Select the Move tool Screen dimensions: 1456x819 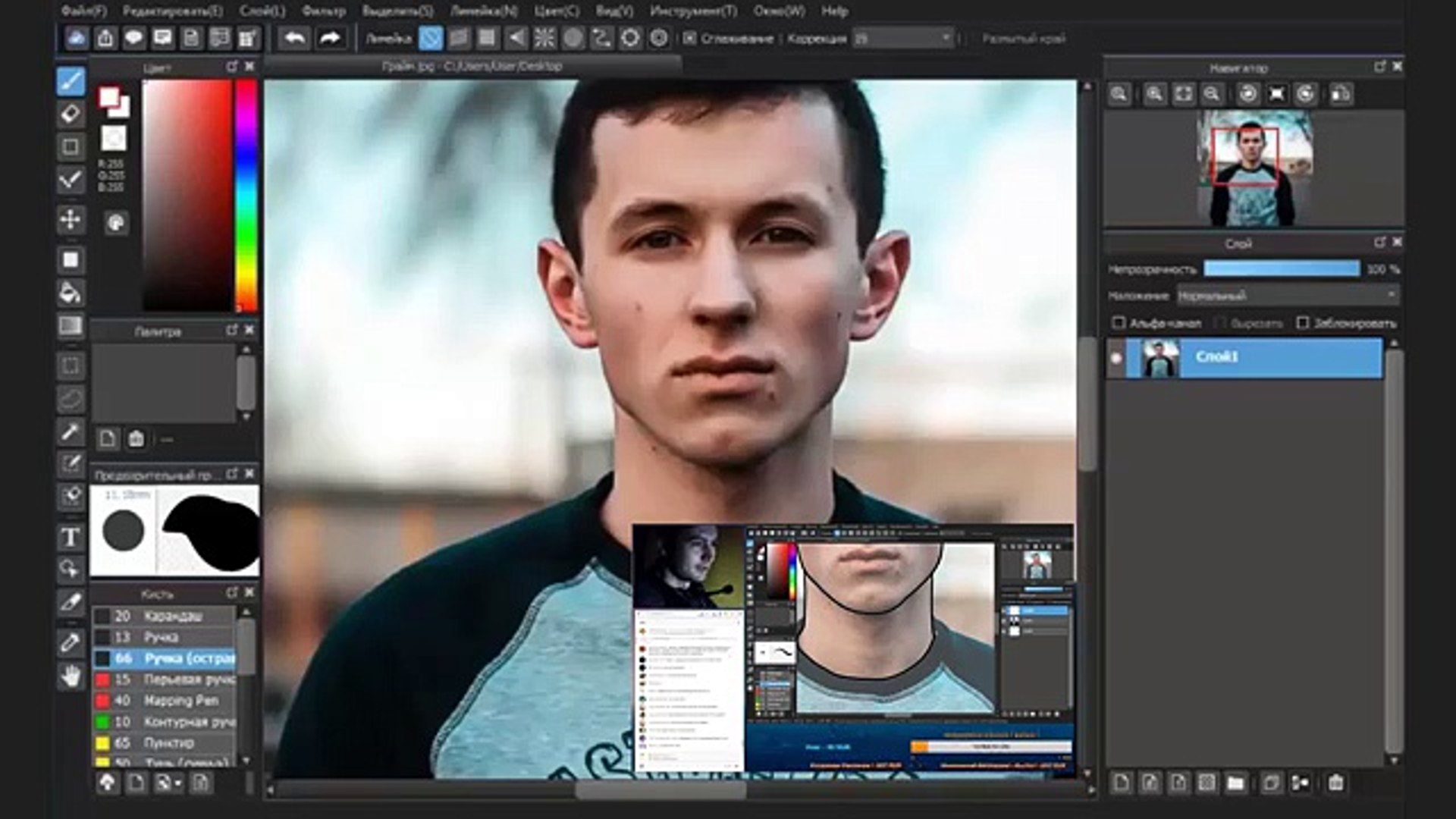[x=71, y=220]
